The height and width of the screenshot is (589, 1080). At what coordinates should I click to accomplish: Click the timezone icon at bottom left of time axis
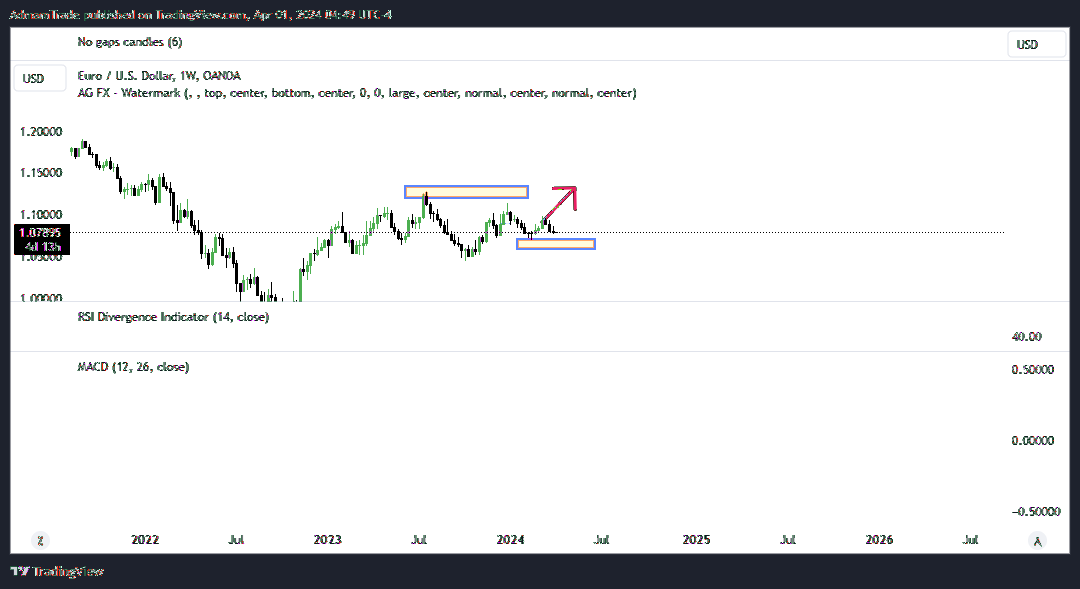click(x=41, y=541)
